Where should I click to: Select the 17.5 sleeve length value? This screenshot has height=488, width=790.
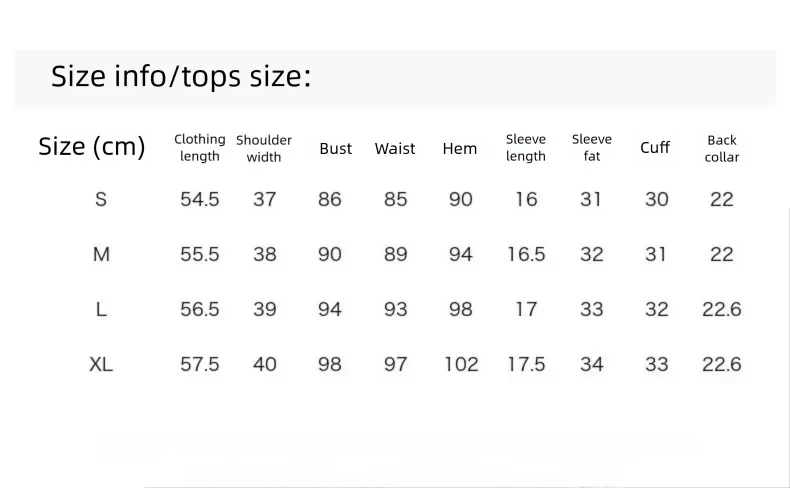coord(526,364)
